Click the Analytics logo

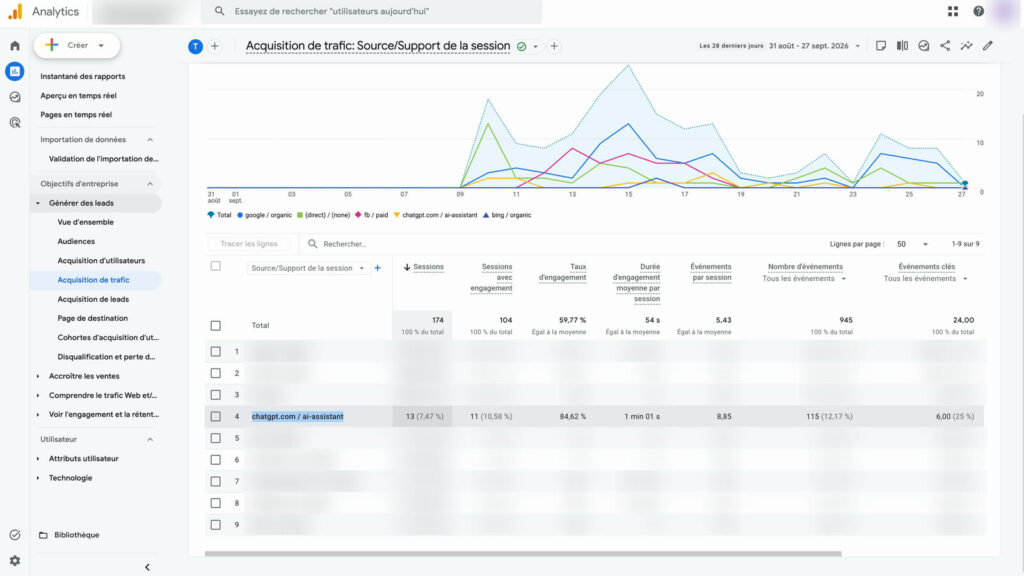coord(14,11)
